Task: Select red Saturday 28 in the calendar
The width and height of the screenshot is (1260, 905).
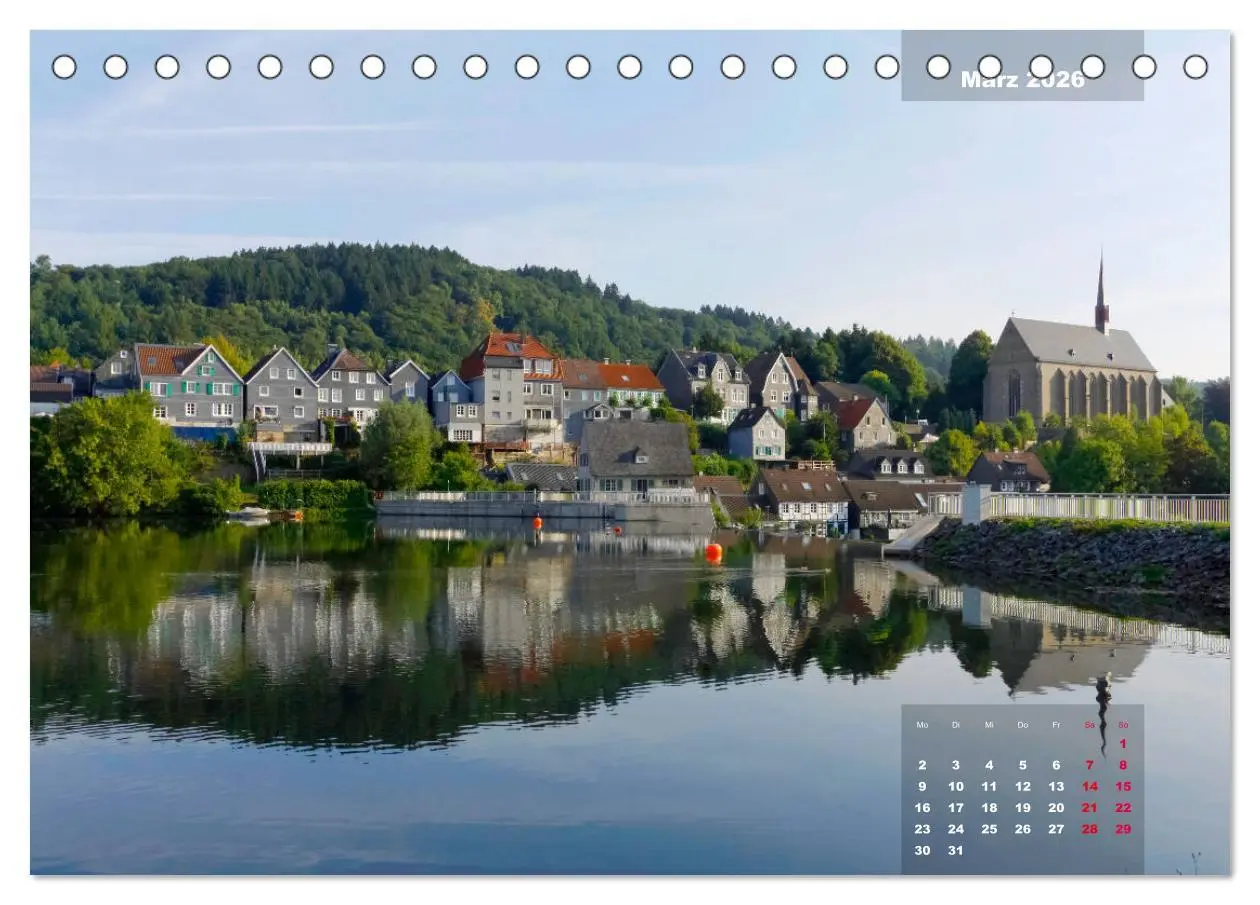Action: (x=1090, y=829)
